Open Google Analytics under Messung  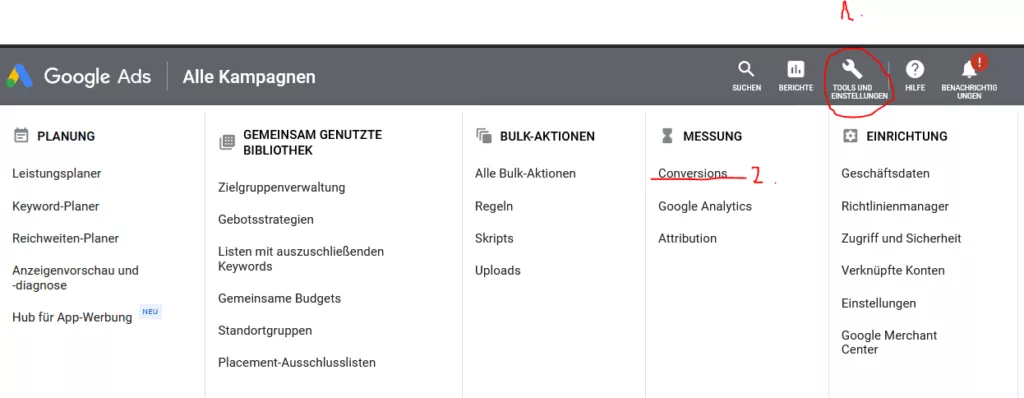[x=705, y=206]
